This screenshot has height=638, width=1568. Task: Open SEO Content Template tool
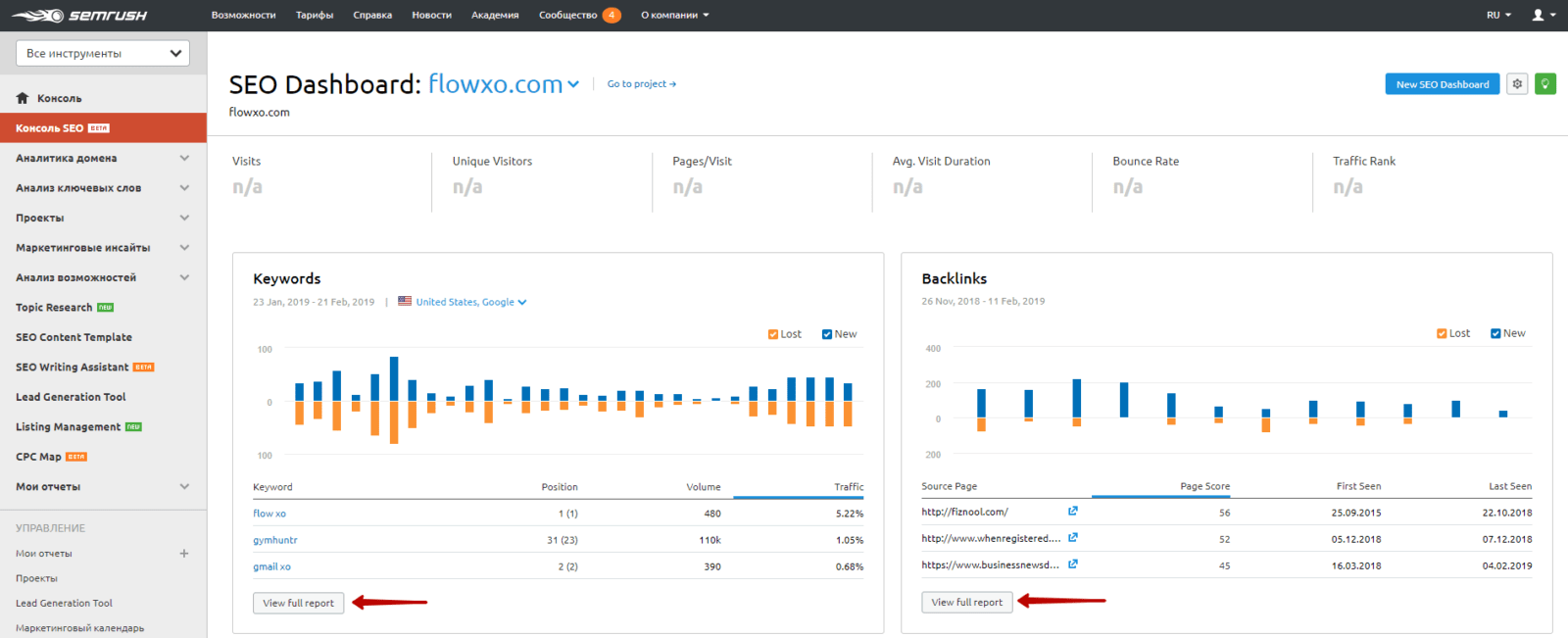(73, 337)
